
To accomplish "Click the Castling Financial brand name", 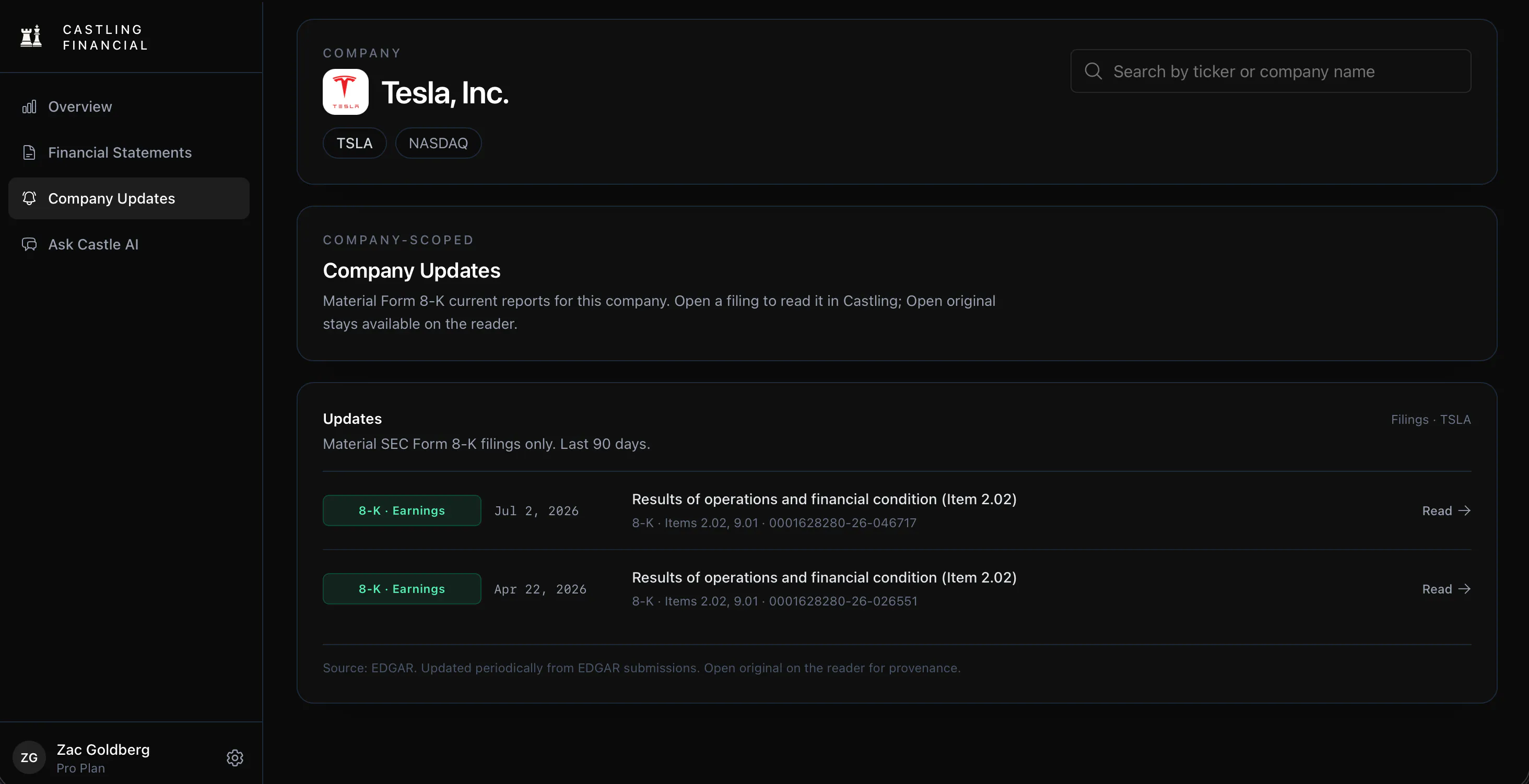I will point(105,38).
